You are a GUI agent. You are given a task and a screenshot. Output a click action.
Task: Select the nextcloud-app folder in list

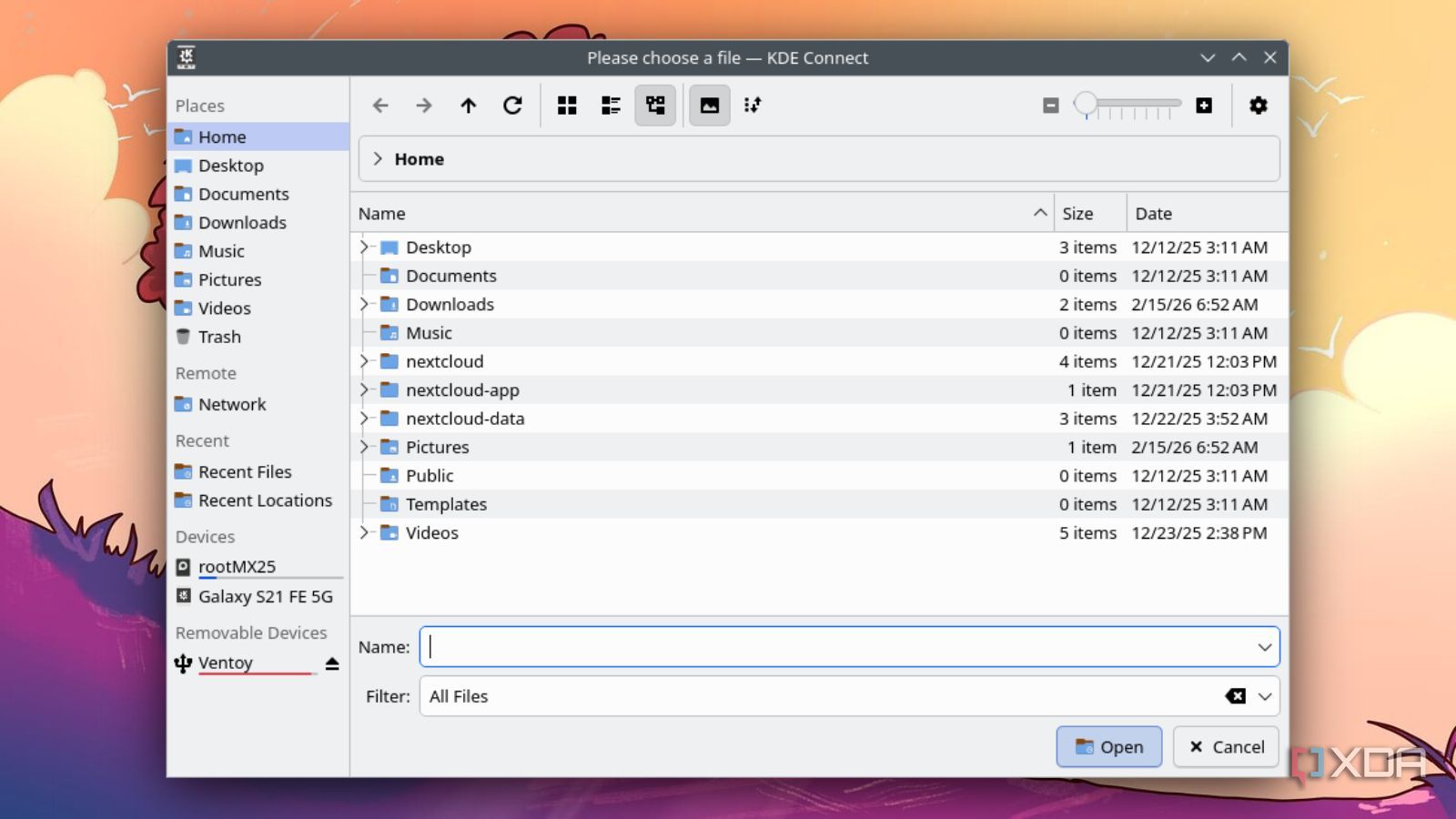819,390
